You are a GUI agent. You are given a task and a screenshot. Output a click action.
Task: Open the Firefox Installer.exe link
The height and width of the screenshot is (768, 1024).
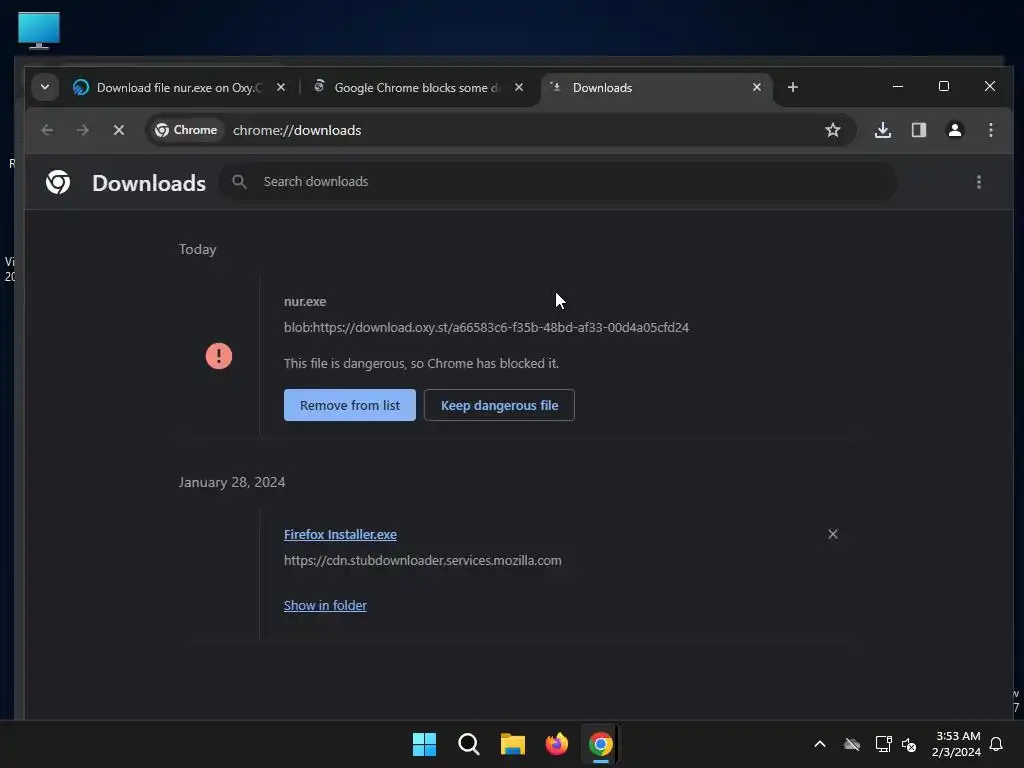340,534
